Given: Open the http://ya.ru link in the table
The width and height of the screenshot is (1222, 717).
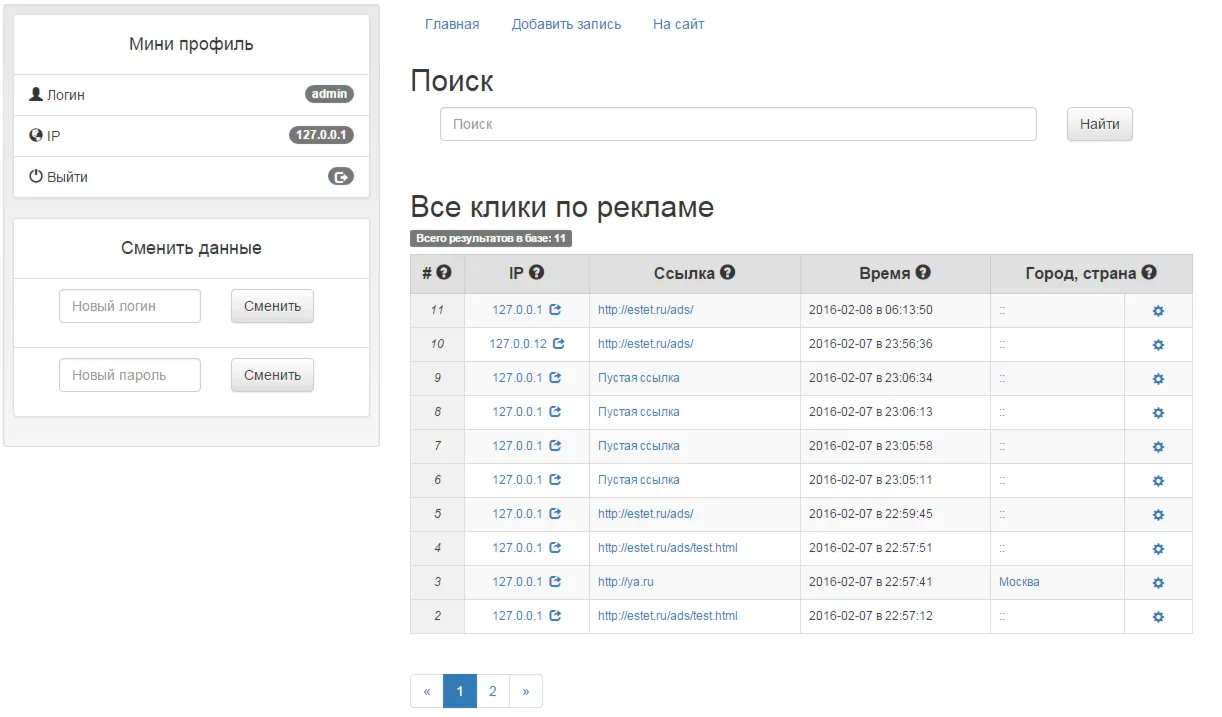Looking at the screenshot, I should (626, 582).
